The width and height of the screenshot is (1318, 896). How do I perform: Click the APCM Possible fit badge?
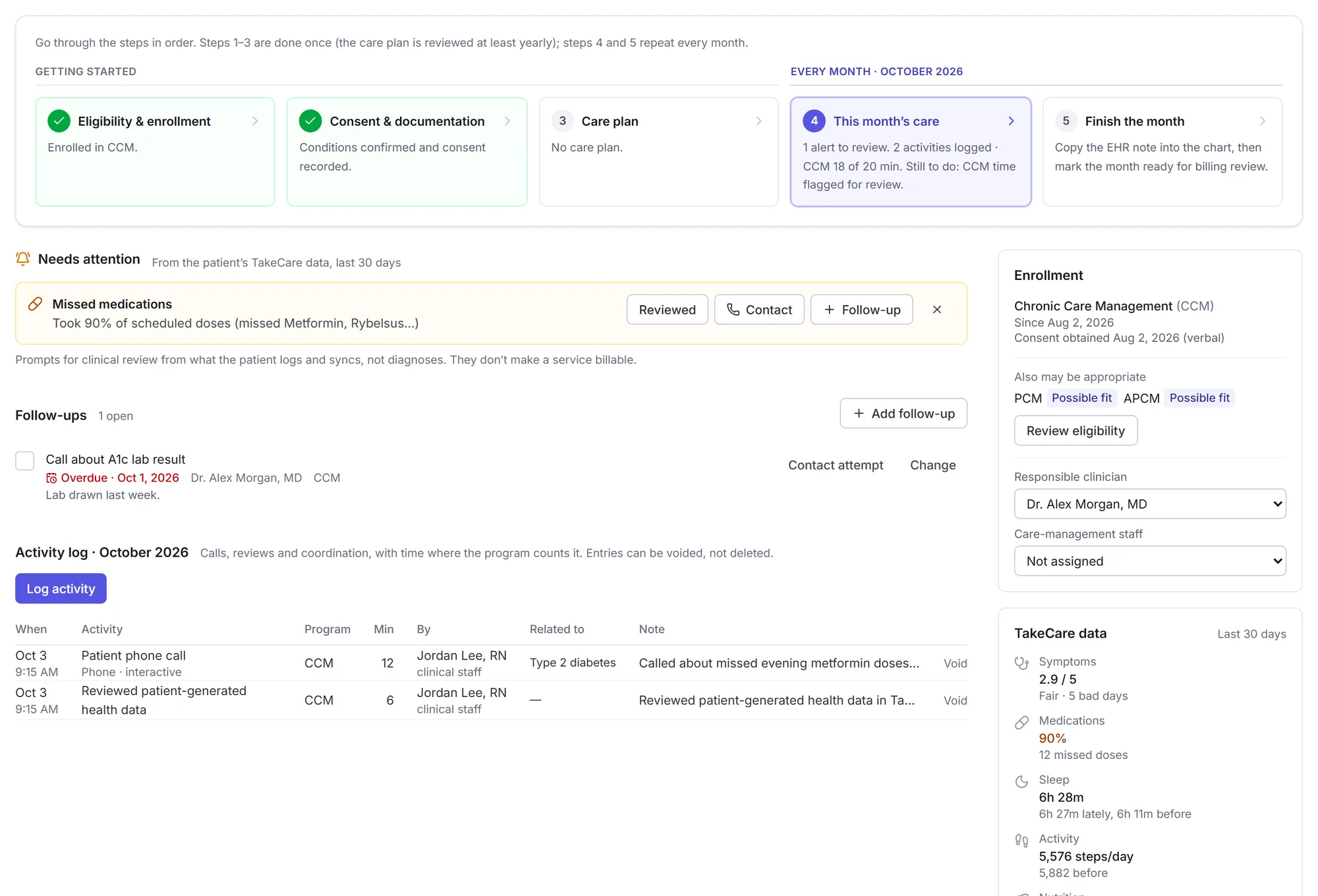[1199, 398]
